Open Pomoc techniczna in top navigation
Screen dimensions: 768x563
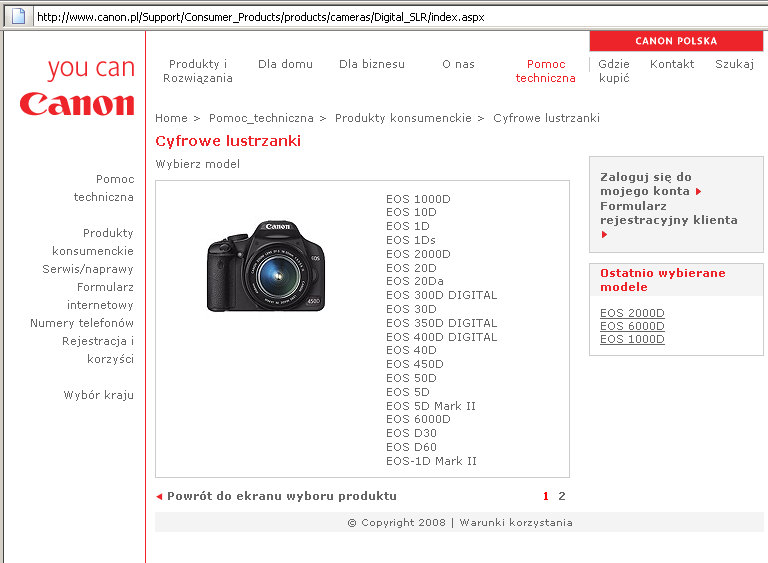[546, 71]
